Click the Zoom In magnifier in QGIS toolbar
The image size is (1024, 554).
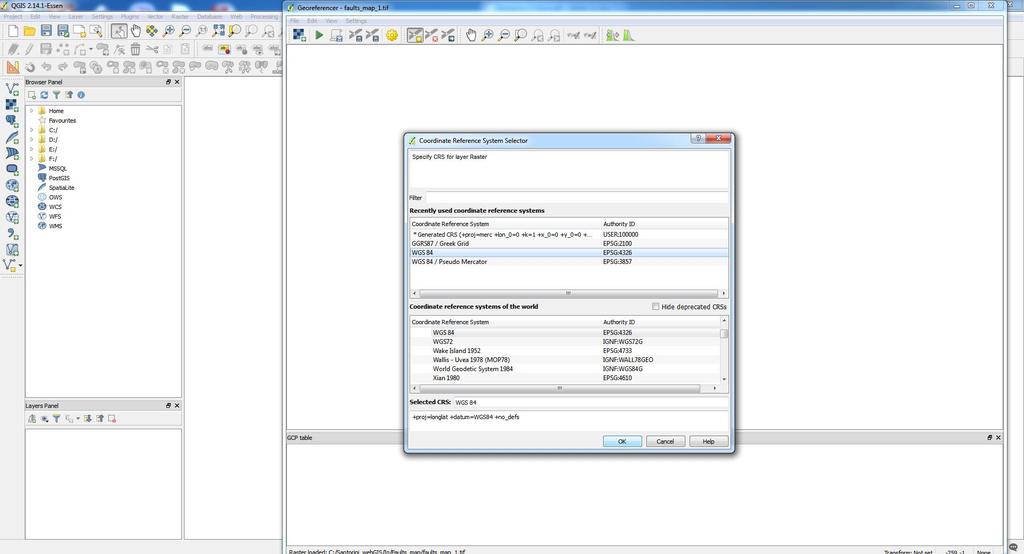point(169,31)
